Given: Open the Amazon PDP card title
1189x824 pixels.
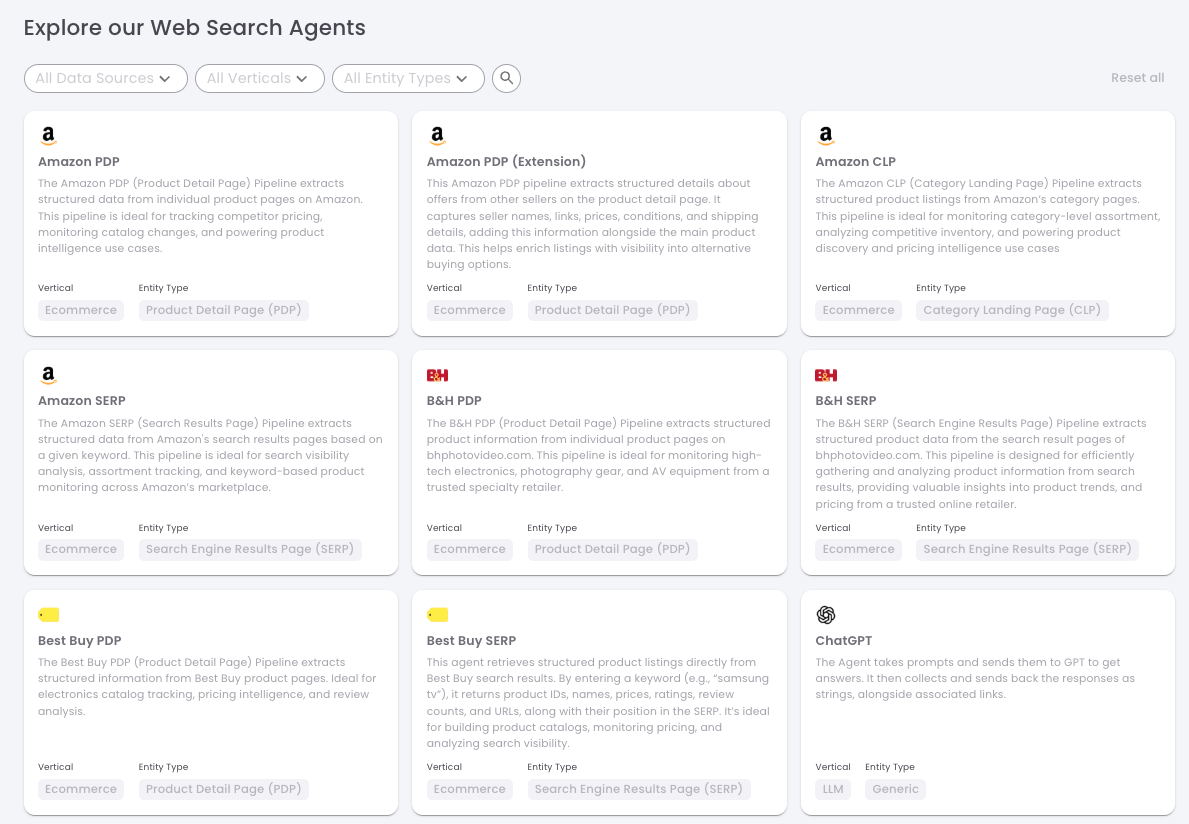Looking at the screenshot, I should 79,161.
